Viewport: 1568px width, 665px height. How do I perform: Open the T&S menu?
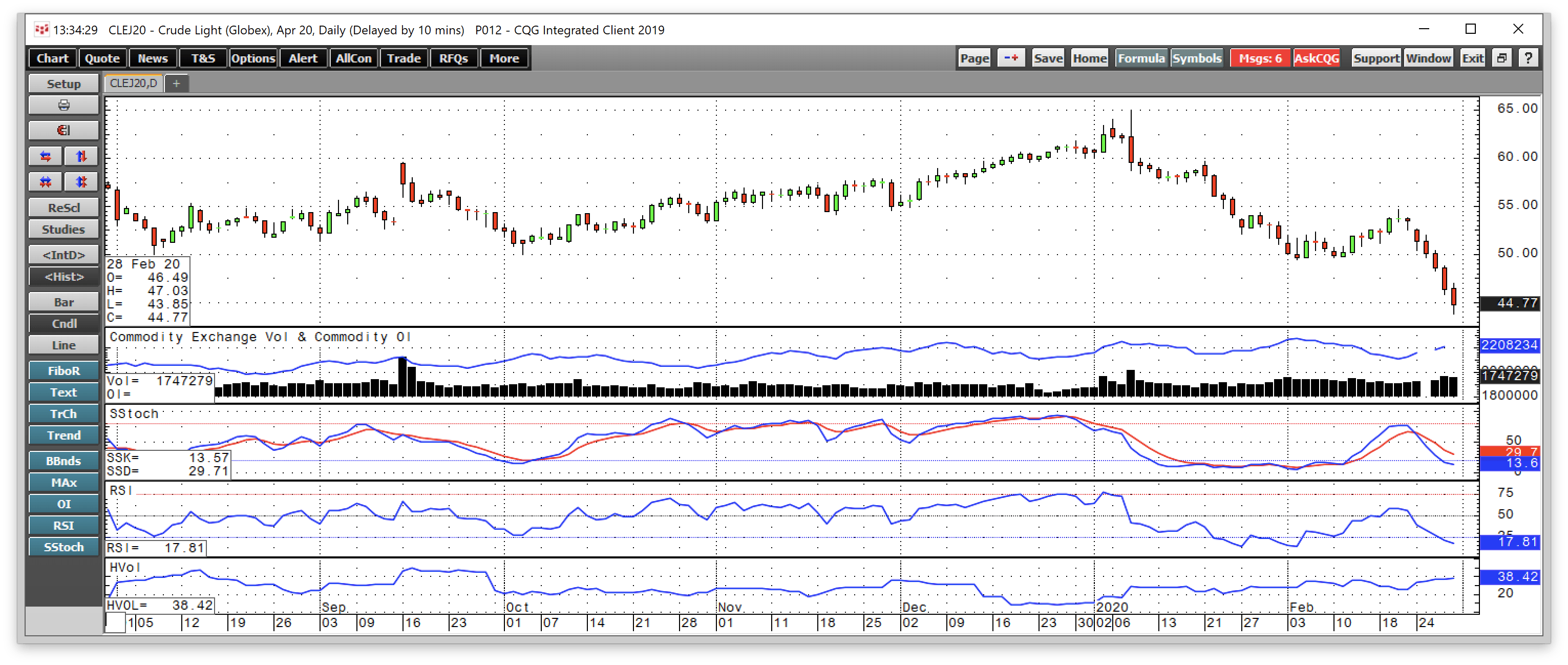coord(203,58)
